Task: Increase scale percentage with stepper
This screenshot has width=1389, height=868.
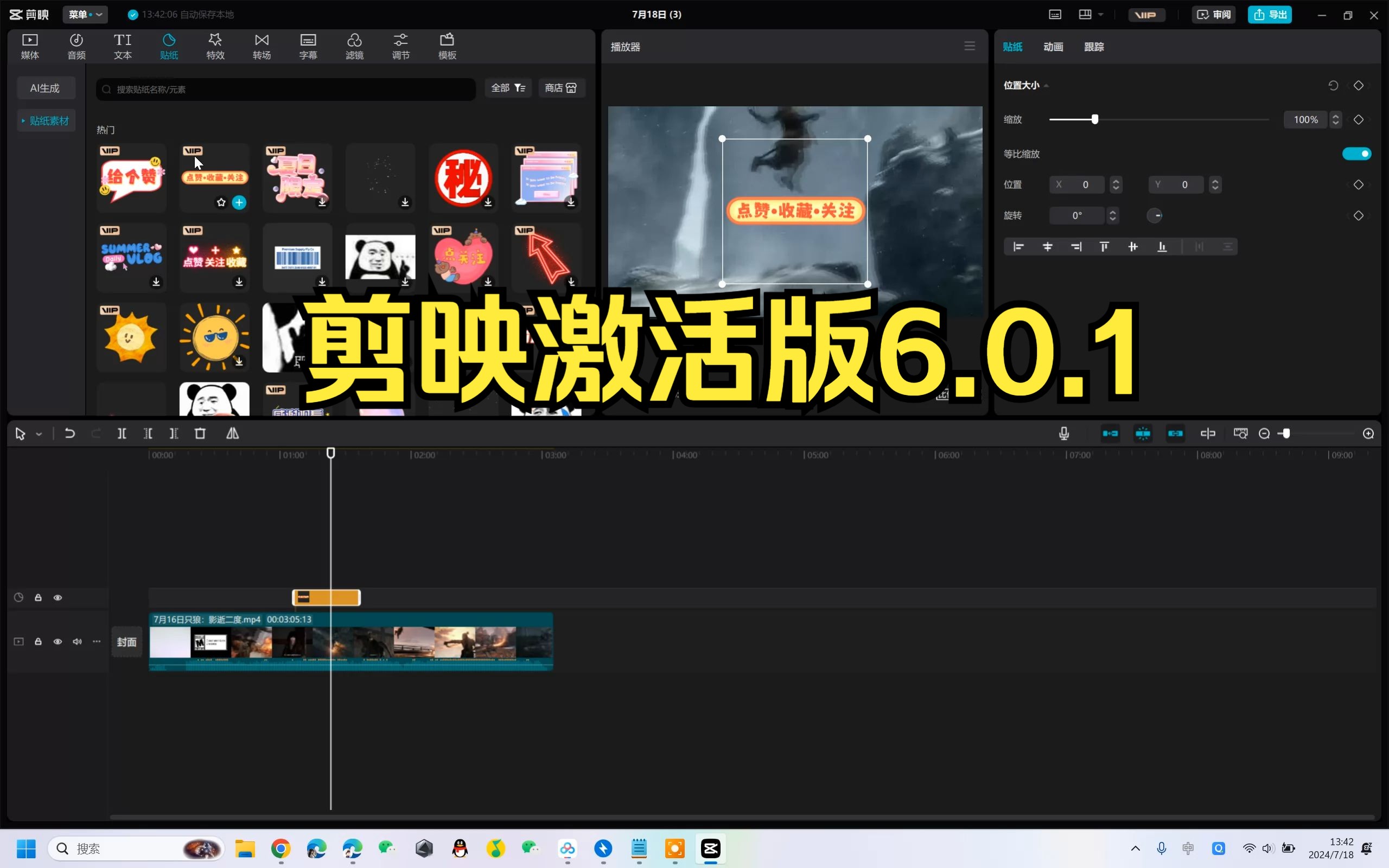Action: [1336, 116]
